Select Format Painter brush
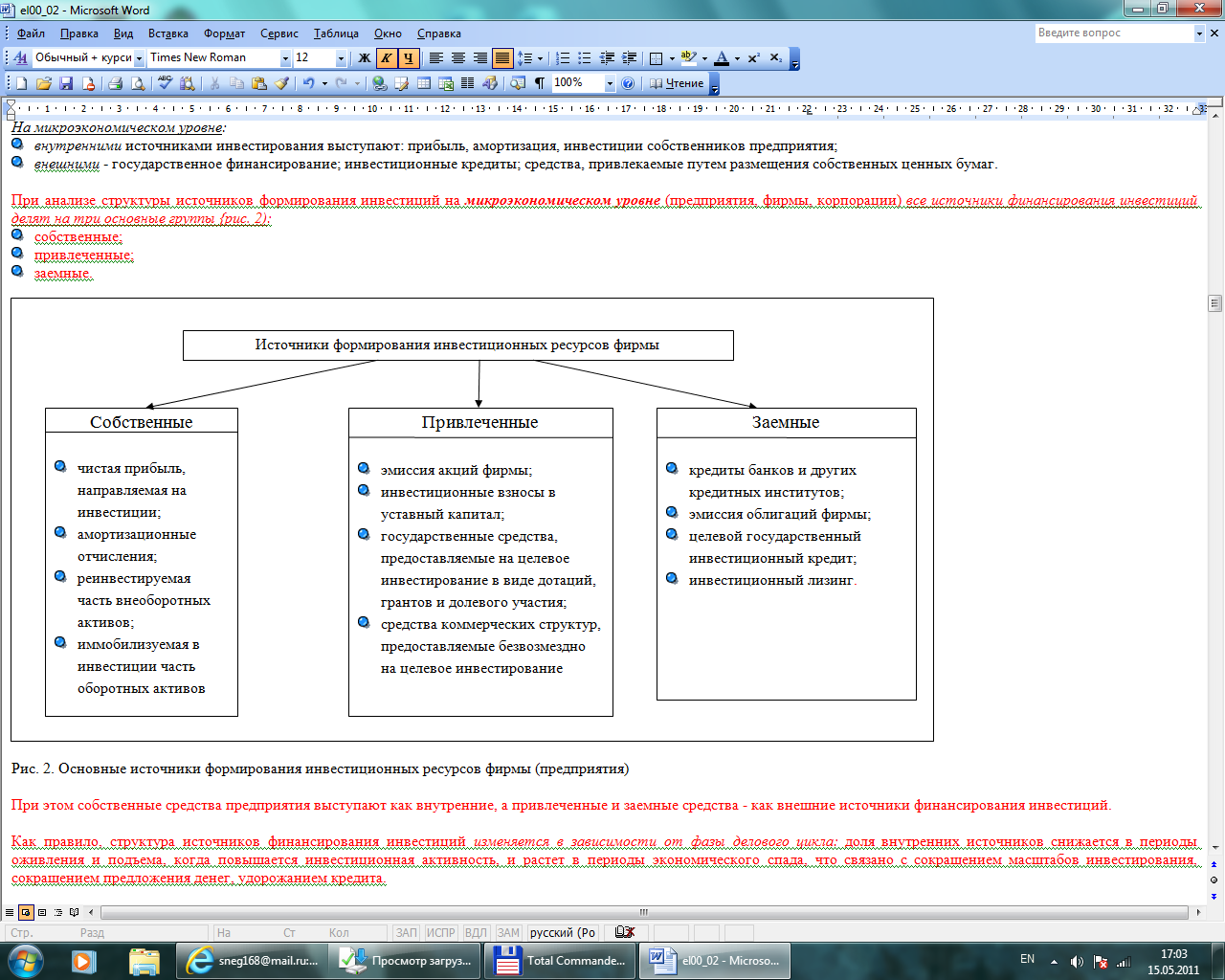 [x=281, y=83]
